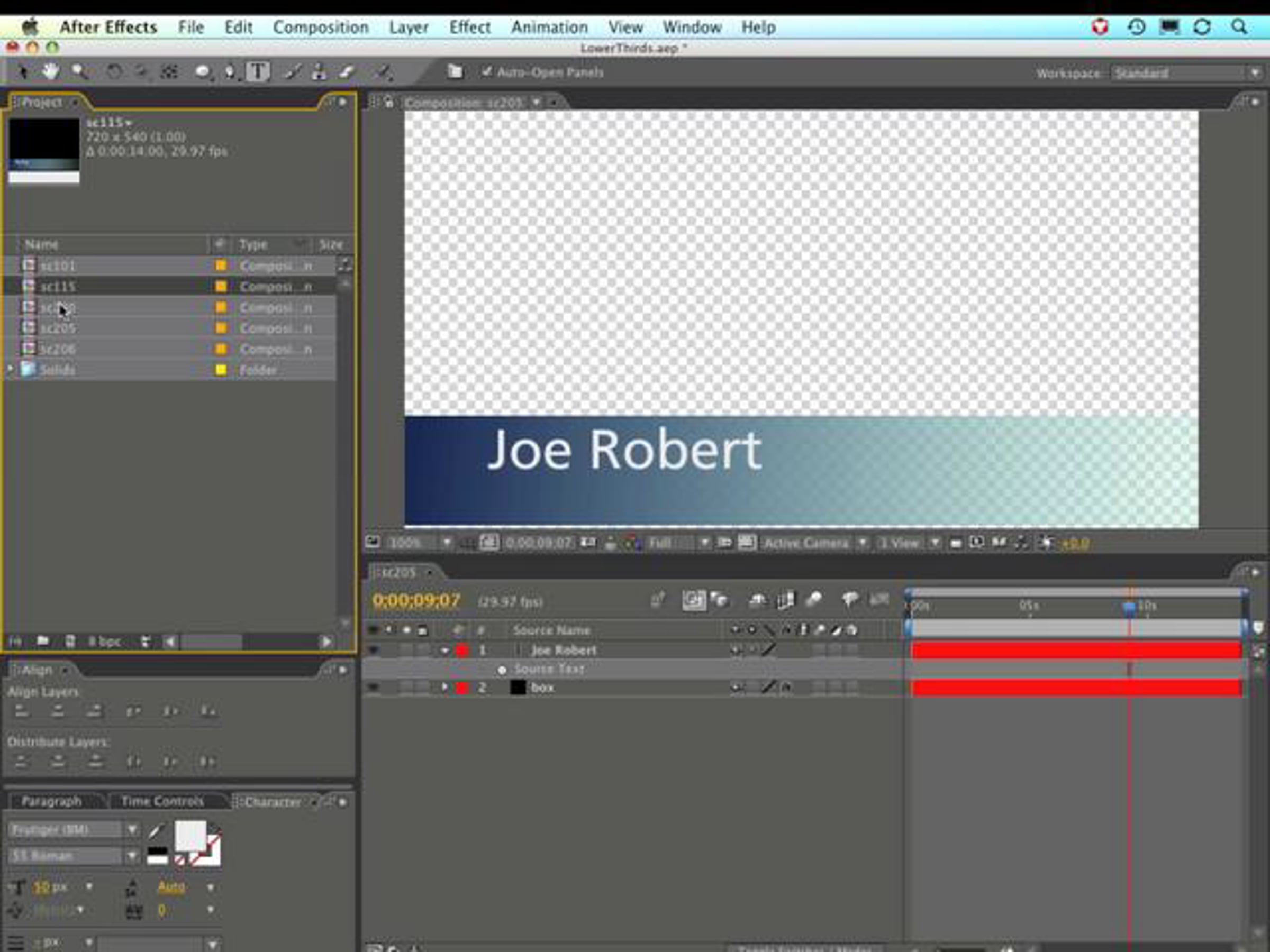Toggle pixel aspect ratio correction in the viewer
Image resolution: width=1270 pixels, height=952 pixels.
click(956, 543)
